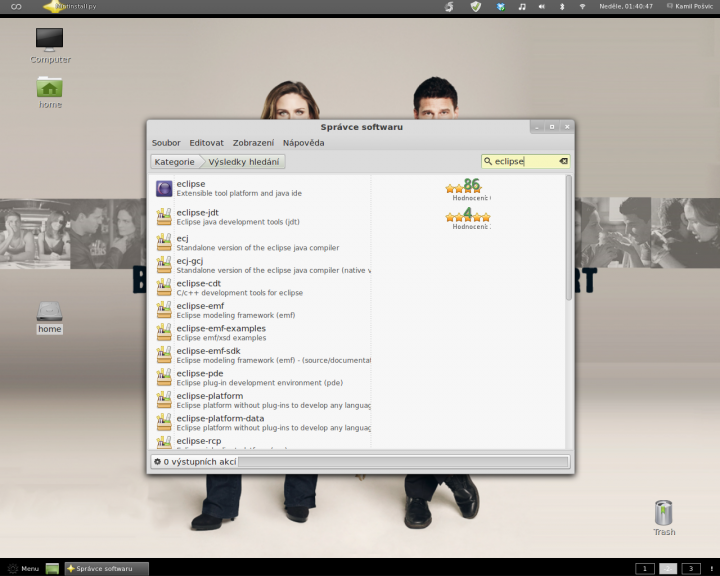Open the volume control tray icon
The width and height of the screenshot is (720, 576).
(542, 6)
